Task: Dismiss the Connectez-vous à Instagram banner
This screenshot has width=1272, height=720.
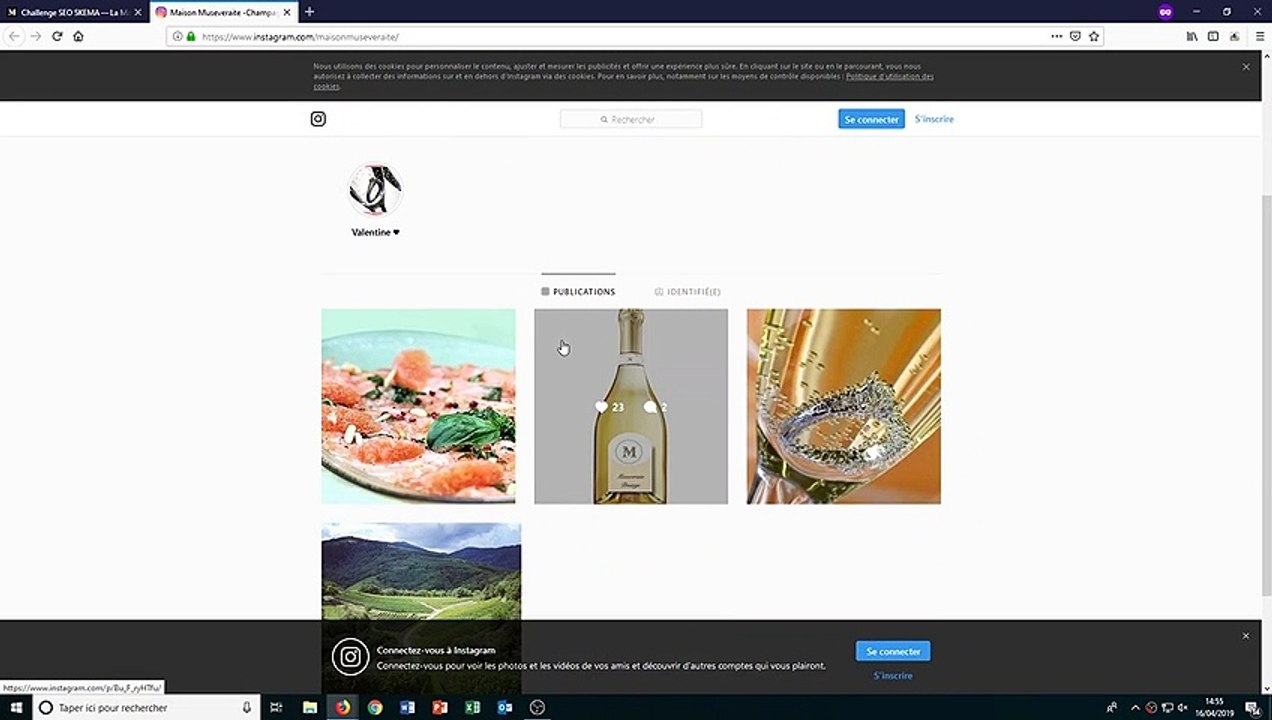Action: (1246, 636)
